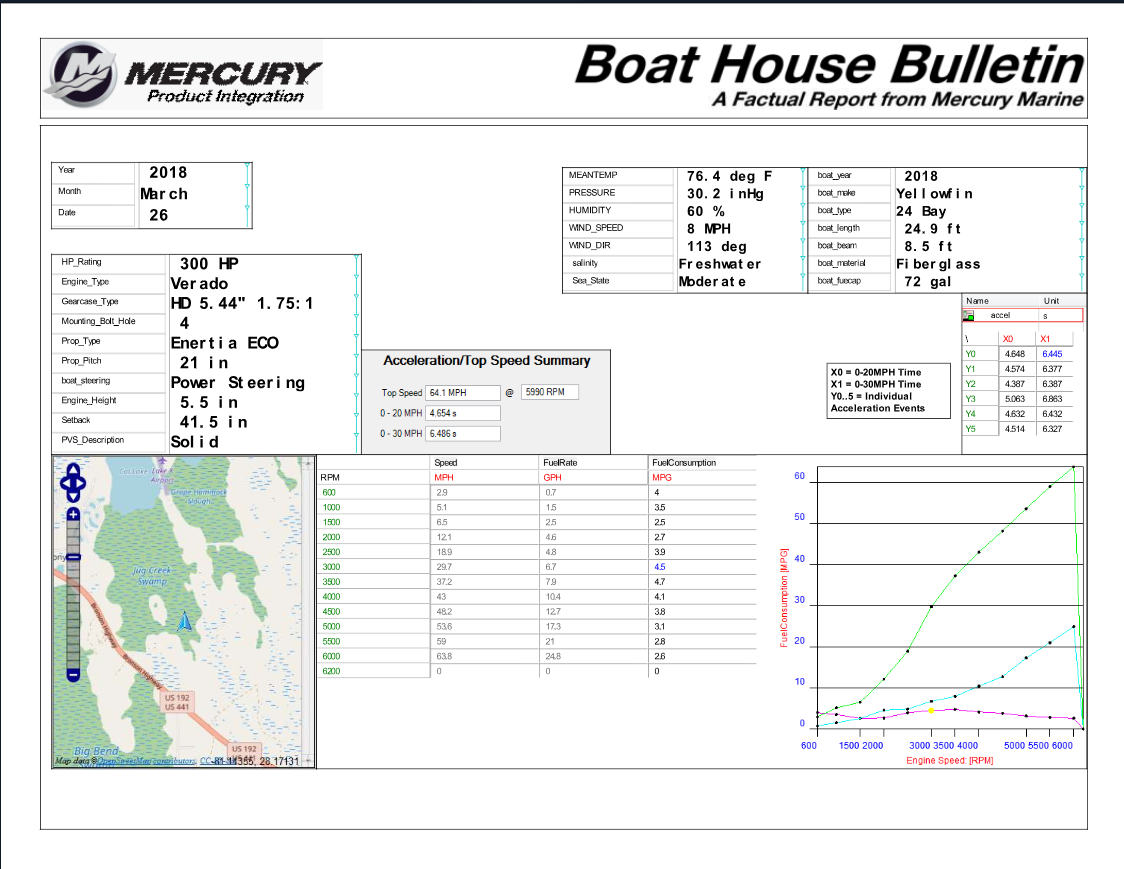Select the Y0 row label
Viewport: 1124px width, 869px height.
point(971,354)
